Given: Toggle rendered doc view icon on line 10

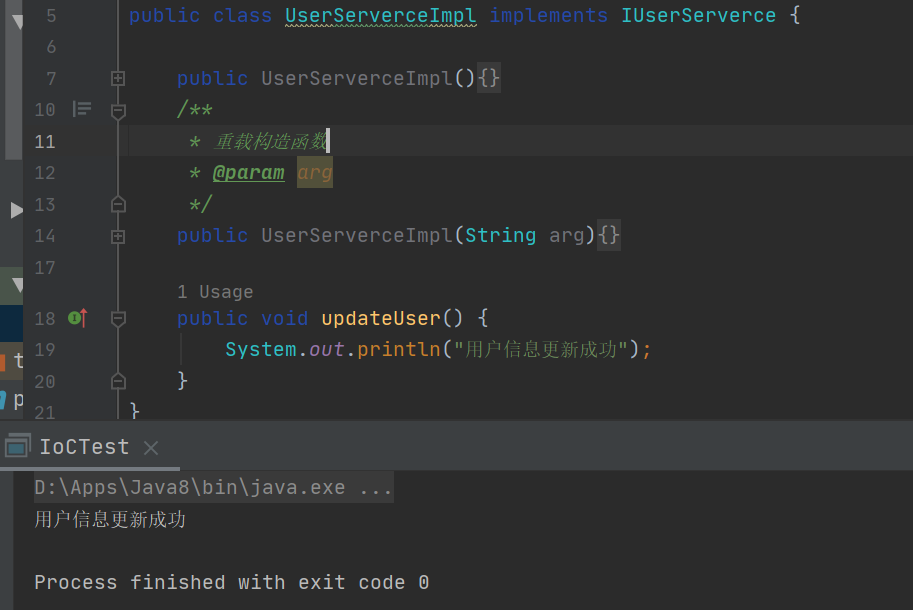Looking at the screenshot, I should pyautogui.click(x=82, y=109).
